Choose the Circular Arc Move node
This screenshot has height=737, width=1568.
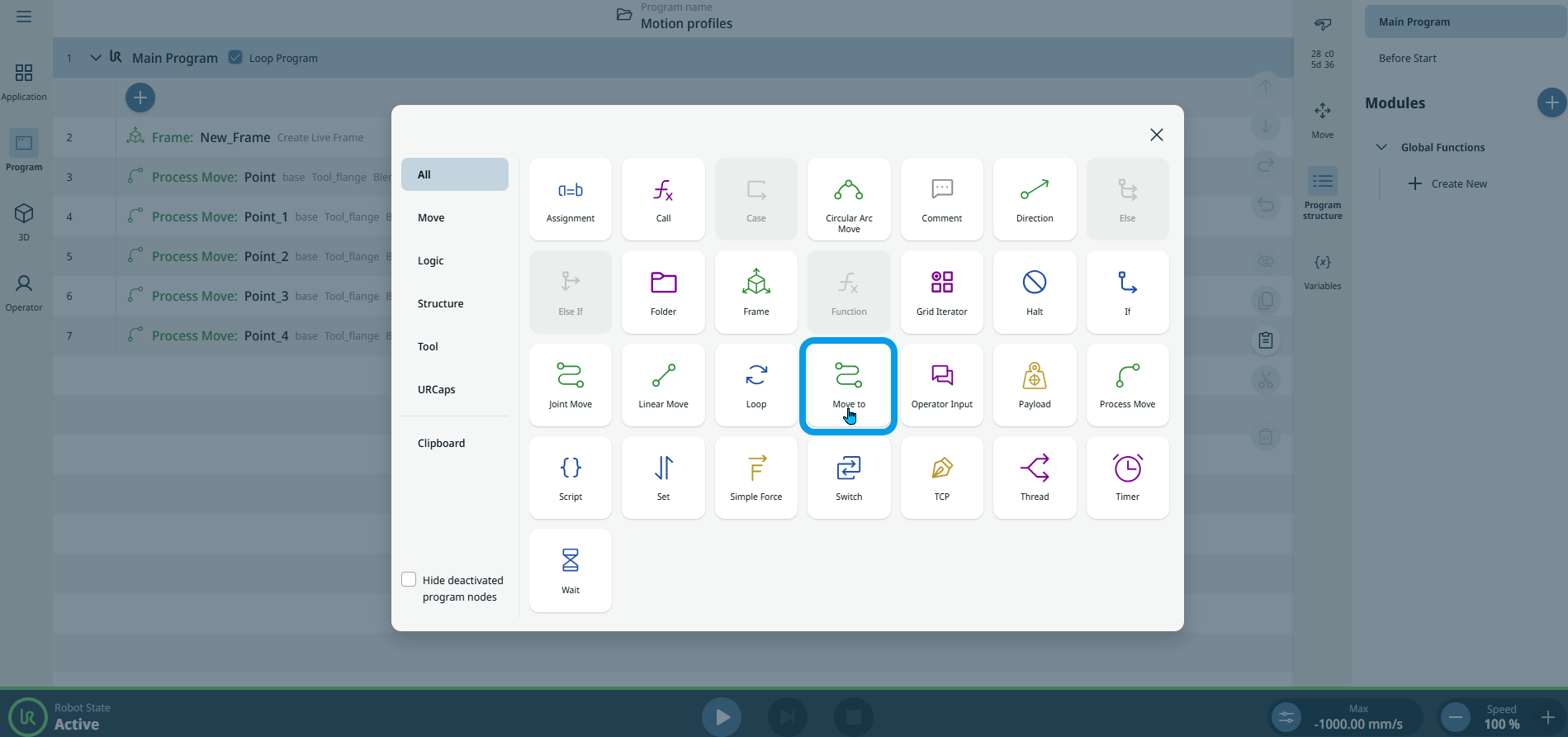click(x=848, y=199)
